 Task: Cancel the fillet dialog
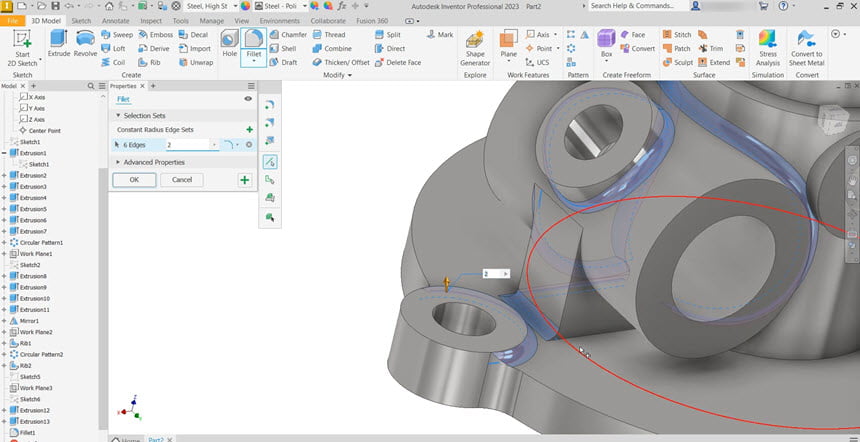pos(182,180)
